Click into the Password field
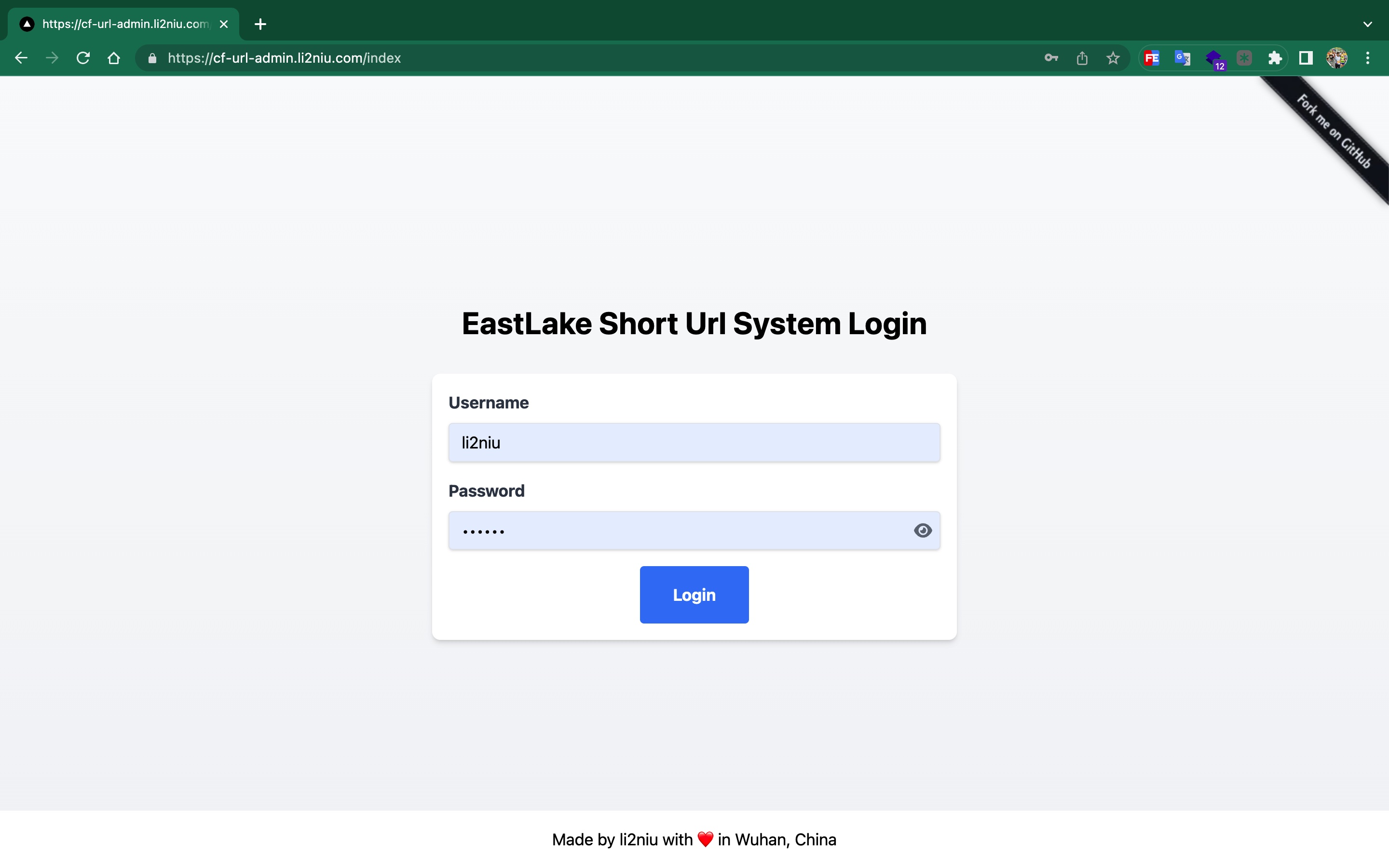The image size is (1389, 868). click(x=677, y=530)
